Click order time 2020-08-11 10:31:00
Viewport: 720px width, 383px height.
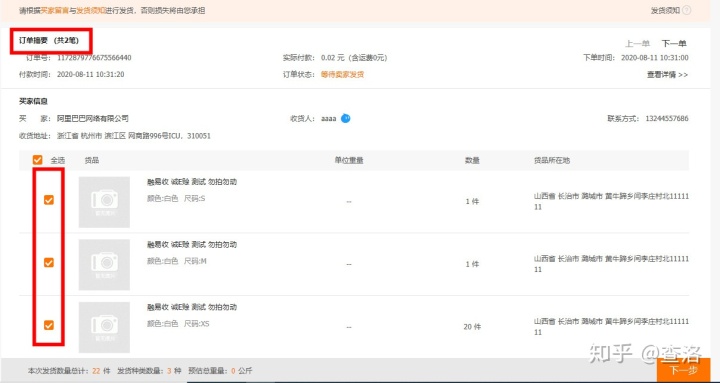click(x=654, y=58)
